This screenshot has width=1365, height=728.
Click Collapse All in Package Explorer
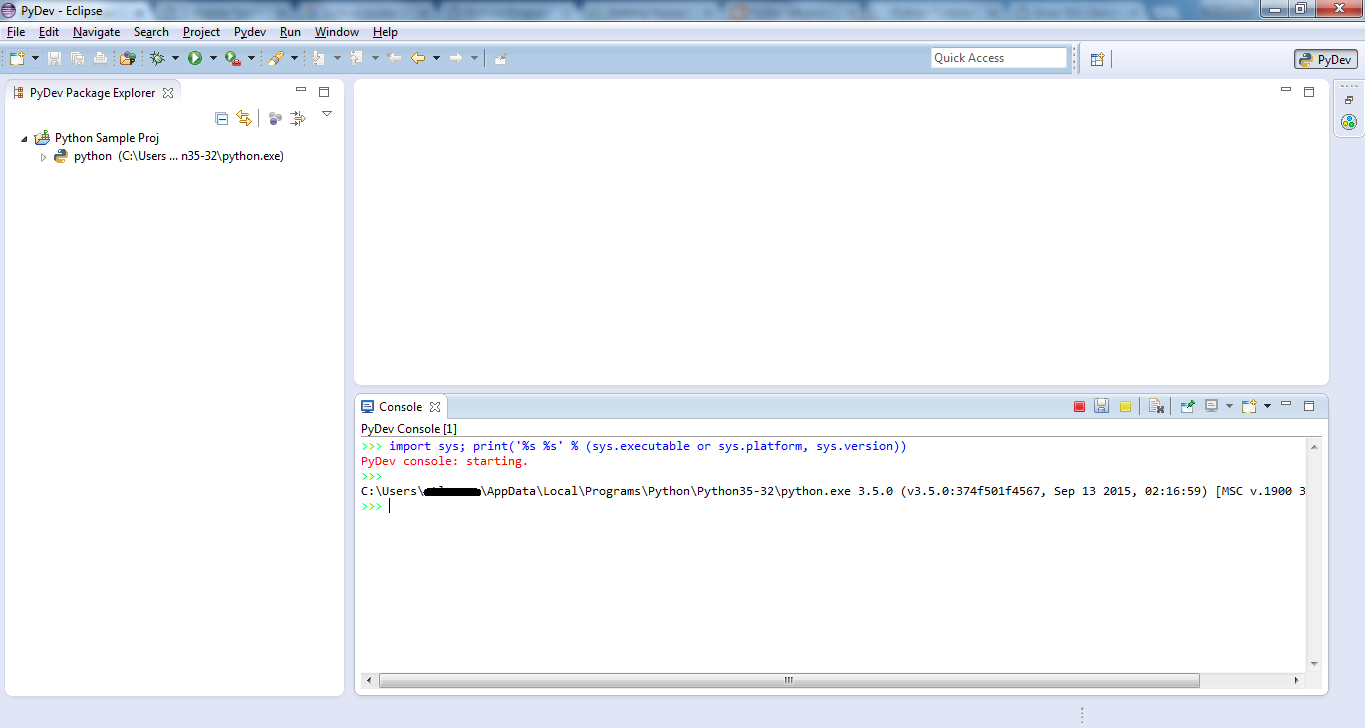(222, 119)
